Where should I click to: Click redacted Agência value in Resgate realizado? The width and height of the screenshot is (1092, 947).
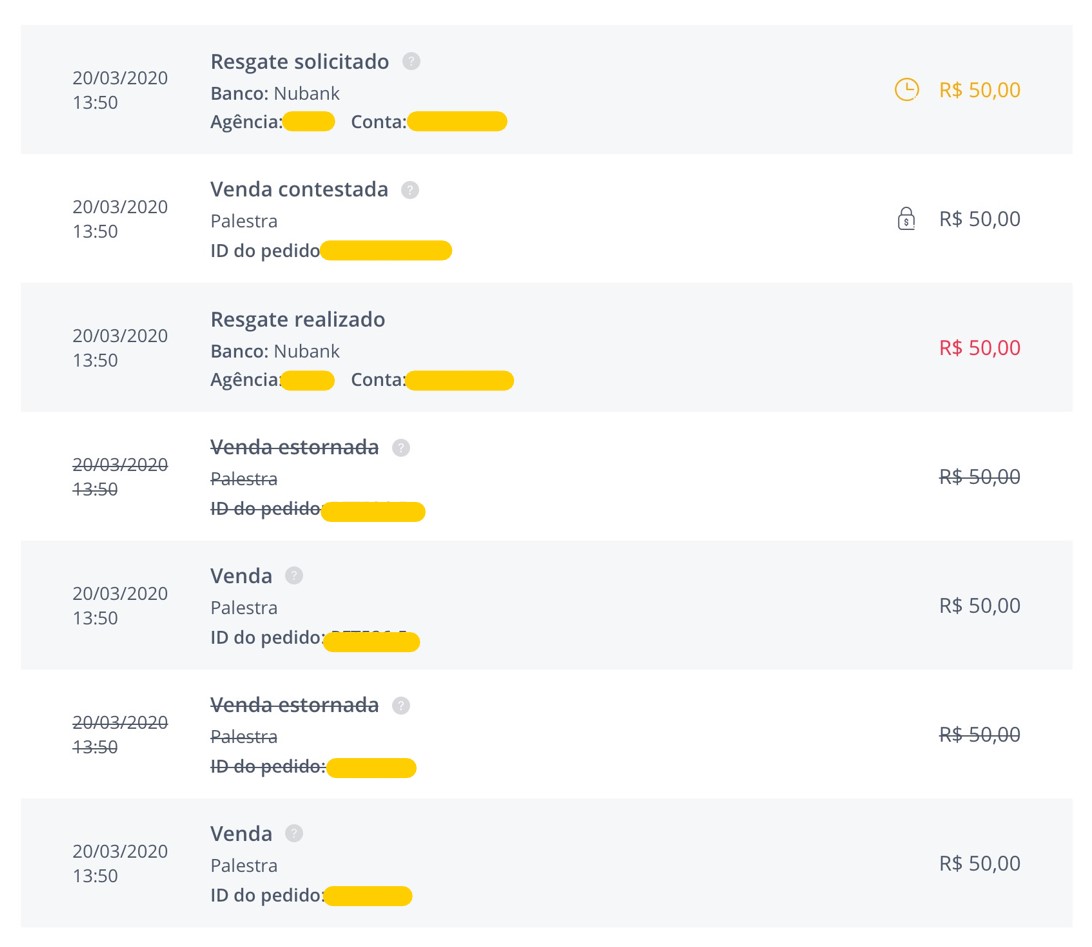coord(307,381)
